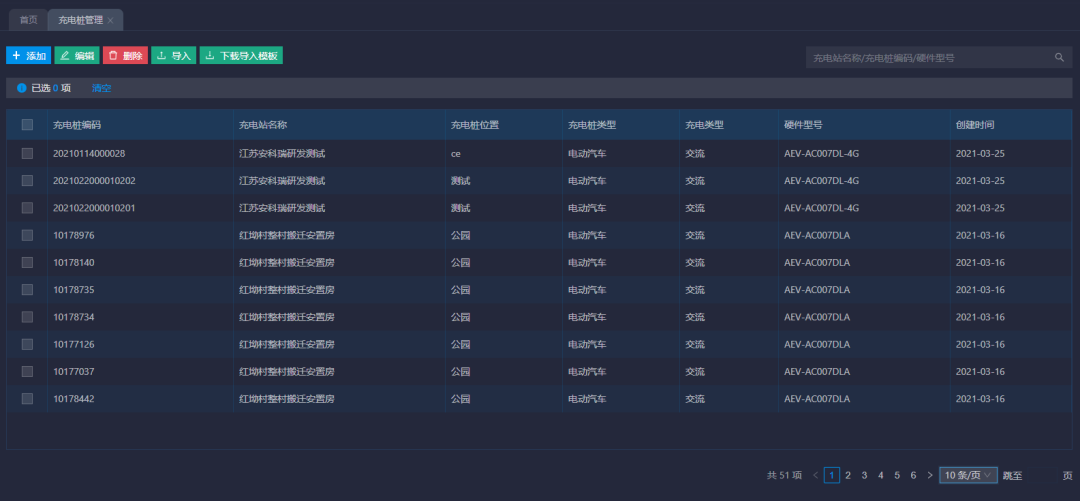The height and width of the screenshot is (501, 1080).
Task: Focus the 充电站名称 search input field
Action: pyautogui.click(x=938, y=57)
